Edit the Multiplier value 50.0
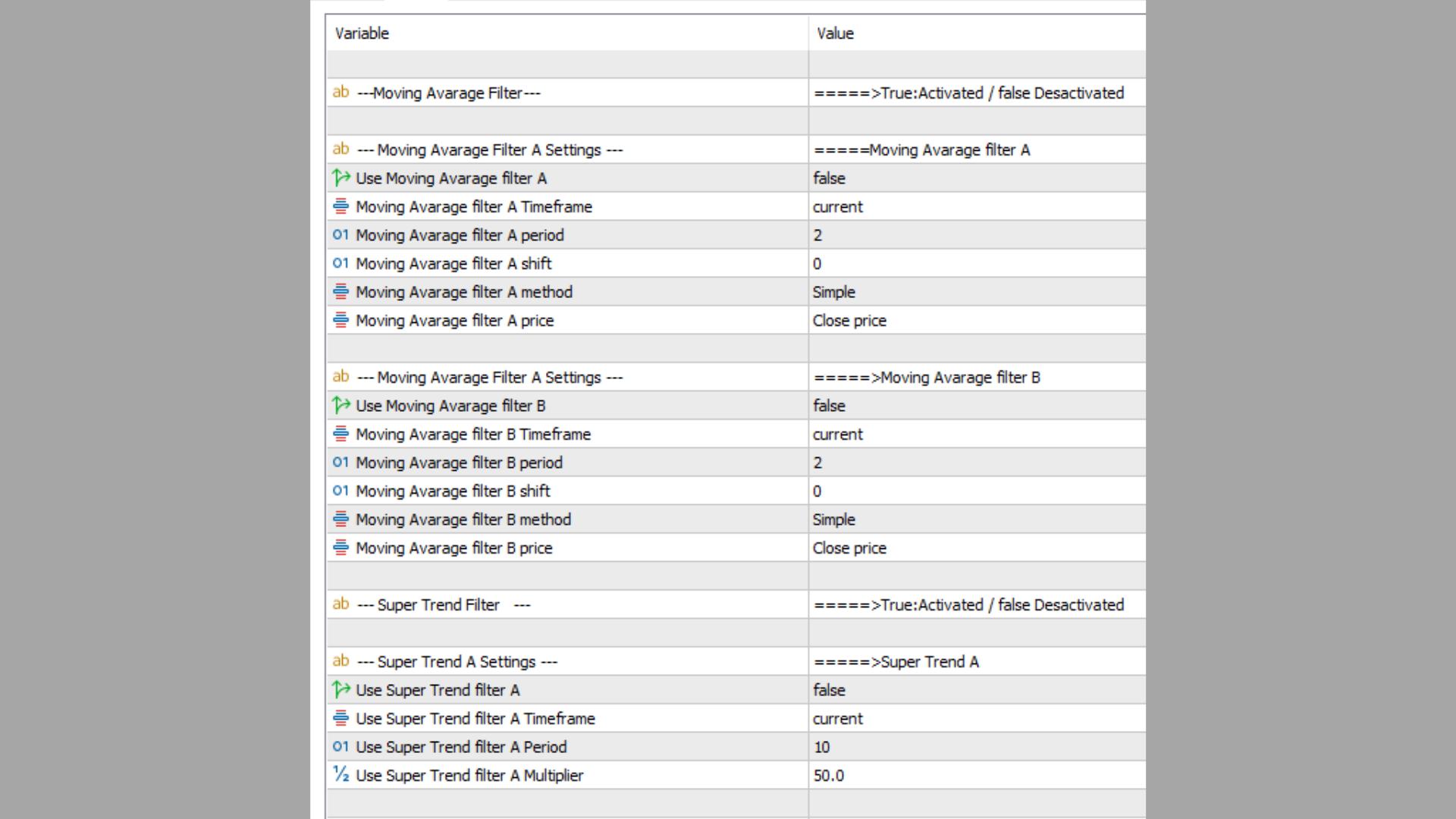1456x819 pixels. 828,776
